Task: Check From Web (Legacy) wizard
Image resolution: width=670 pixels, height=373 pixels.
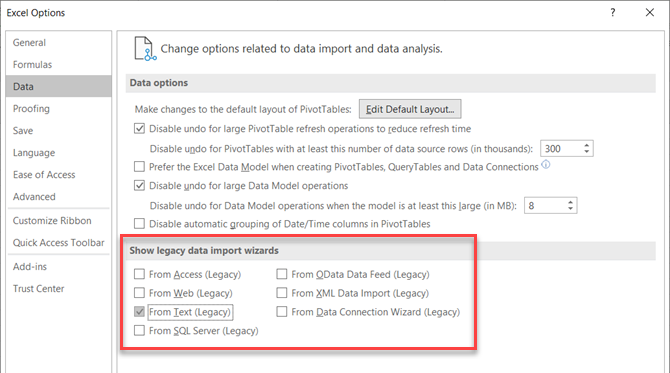Action: point(139,293)
